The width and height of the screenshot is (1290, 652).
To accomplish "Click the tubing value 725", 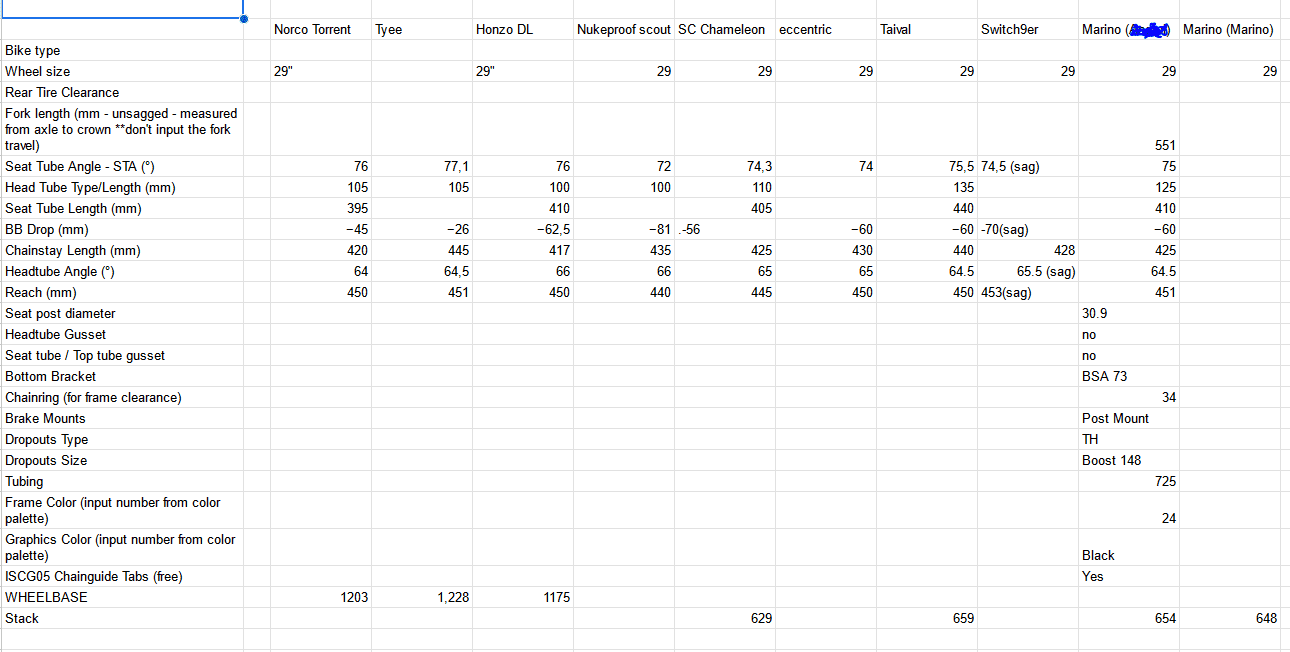I will coord(1129,482).
